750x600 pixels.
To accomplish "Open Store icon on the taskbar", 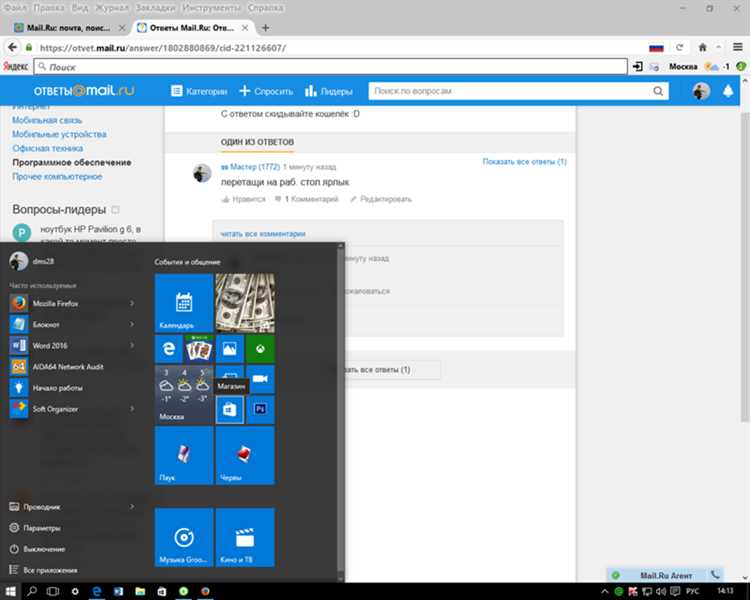I will 162,591.
